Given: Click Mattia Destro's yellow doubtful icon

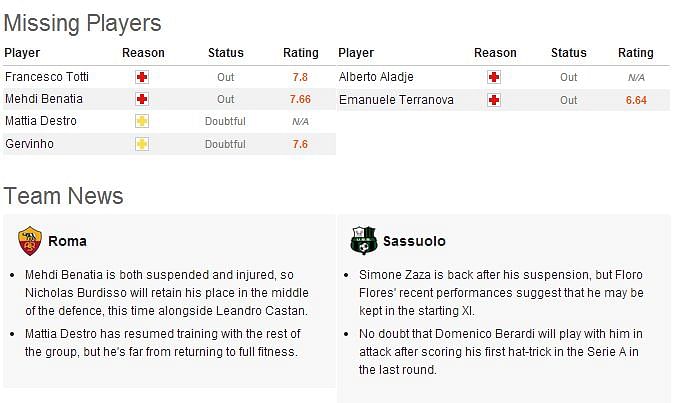Looking at the screenshot, I should point(142,122).
